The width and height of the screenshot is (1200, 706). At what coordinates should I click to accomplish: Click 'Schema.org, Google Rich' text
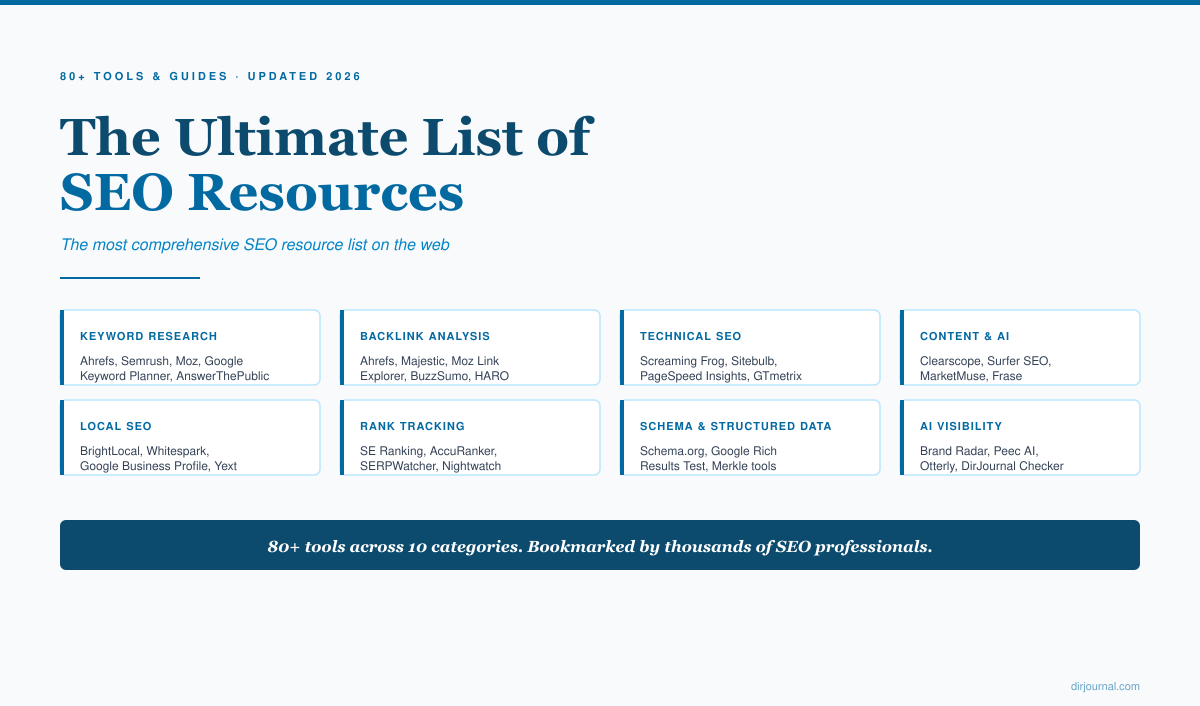coord(708,451)
